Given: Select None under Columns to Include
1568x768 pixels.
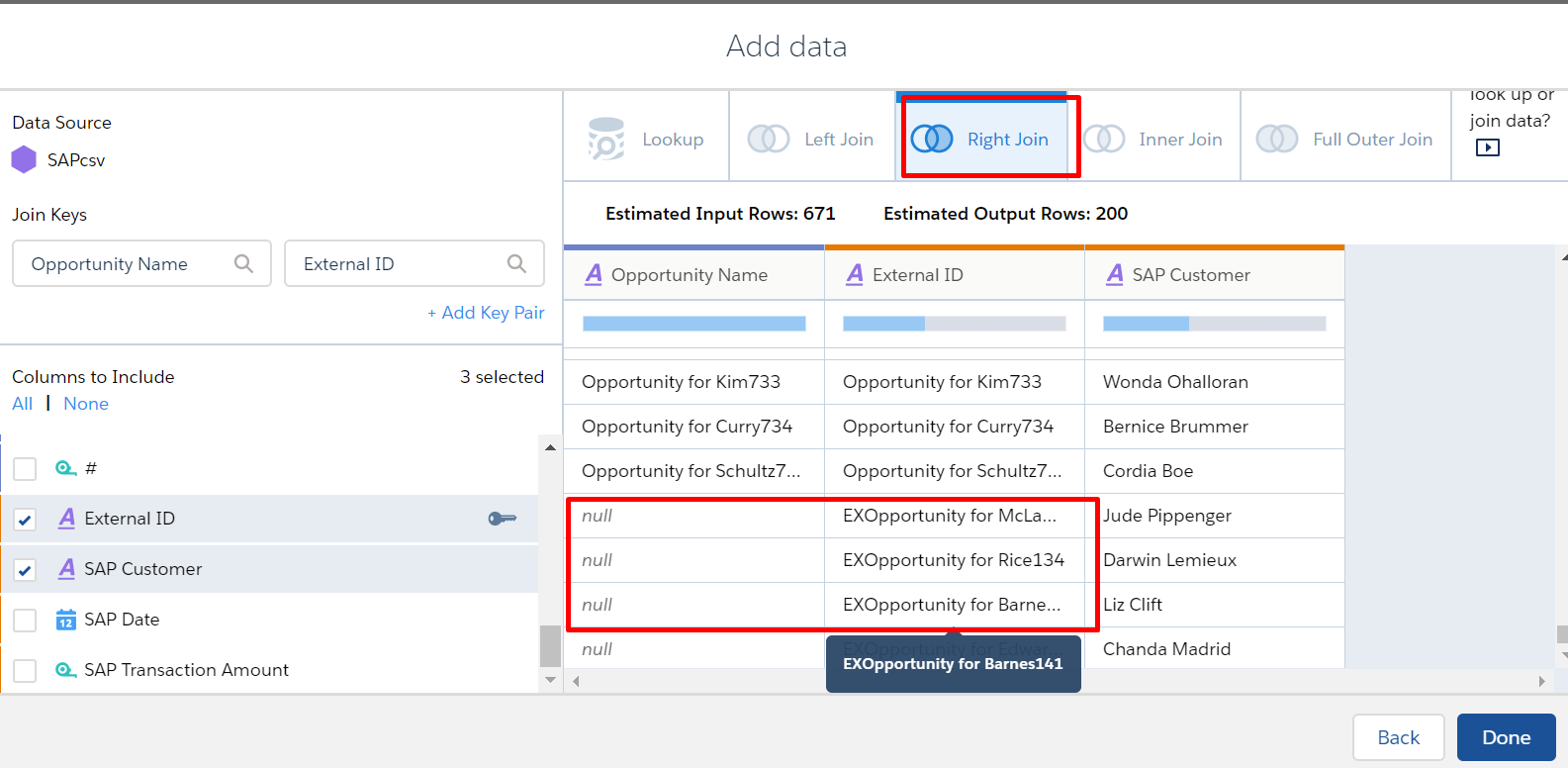Looking at the screenshot, I should [86, 404].
